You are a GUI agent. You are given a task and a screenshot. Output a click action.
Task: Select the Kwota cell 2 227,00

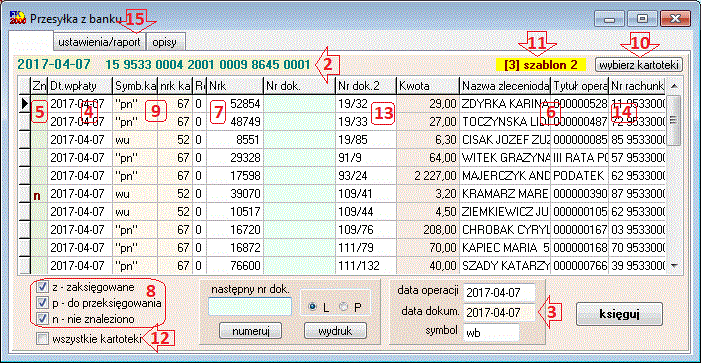coord(427,176)
